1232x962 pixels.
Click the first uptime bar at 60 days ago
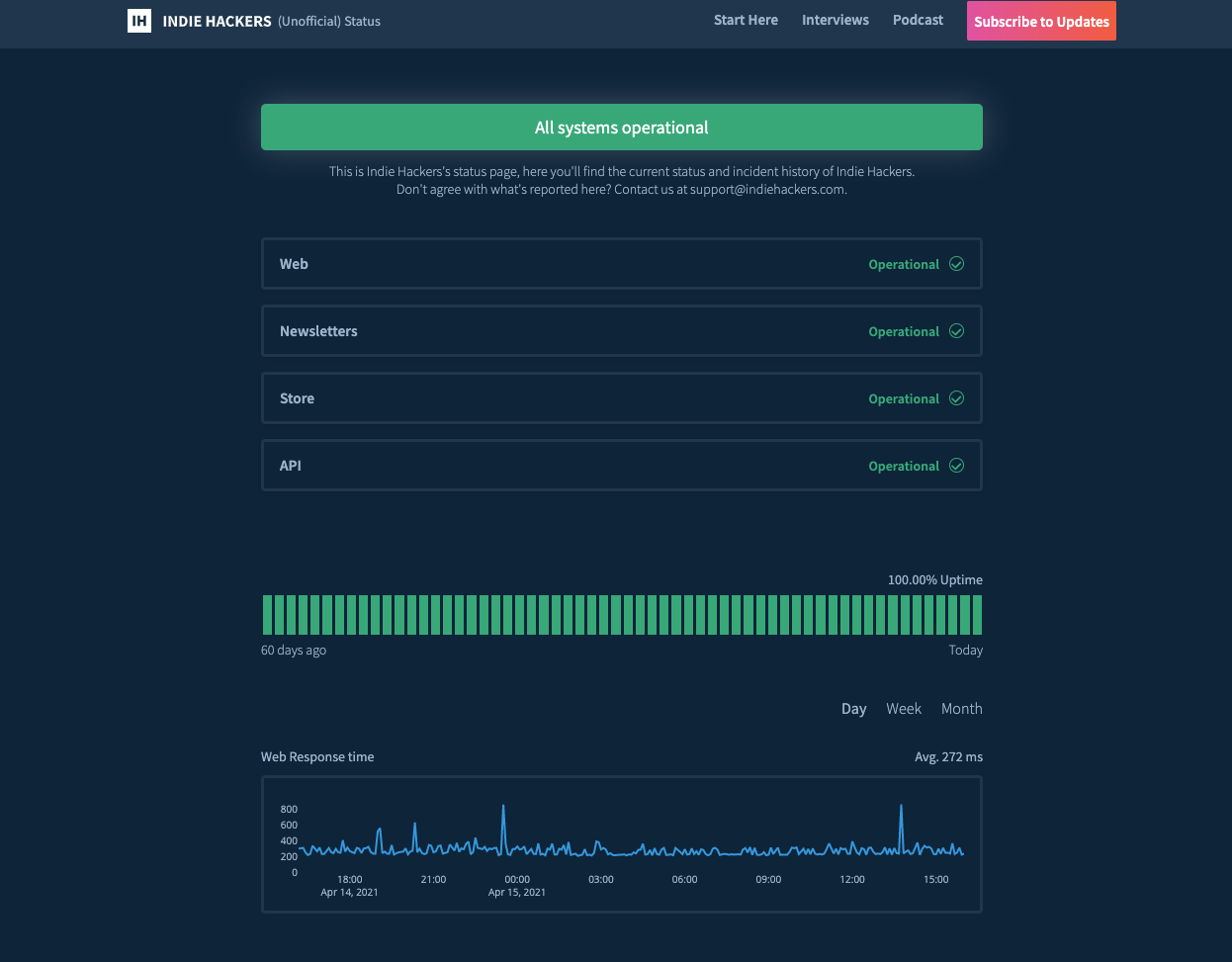tap(267, 614)
